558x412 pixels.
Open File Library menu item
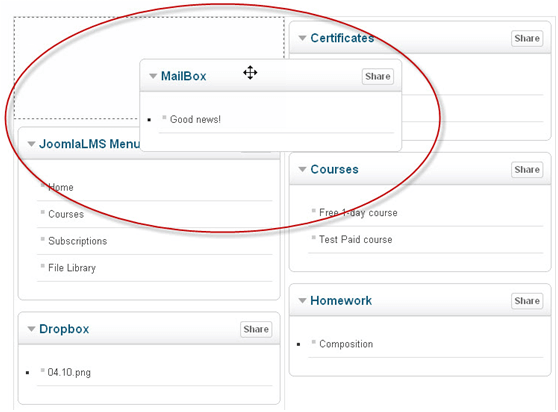[72, 268]
